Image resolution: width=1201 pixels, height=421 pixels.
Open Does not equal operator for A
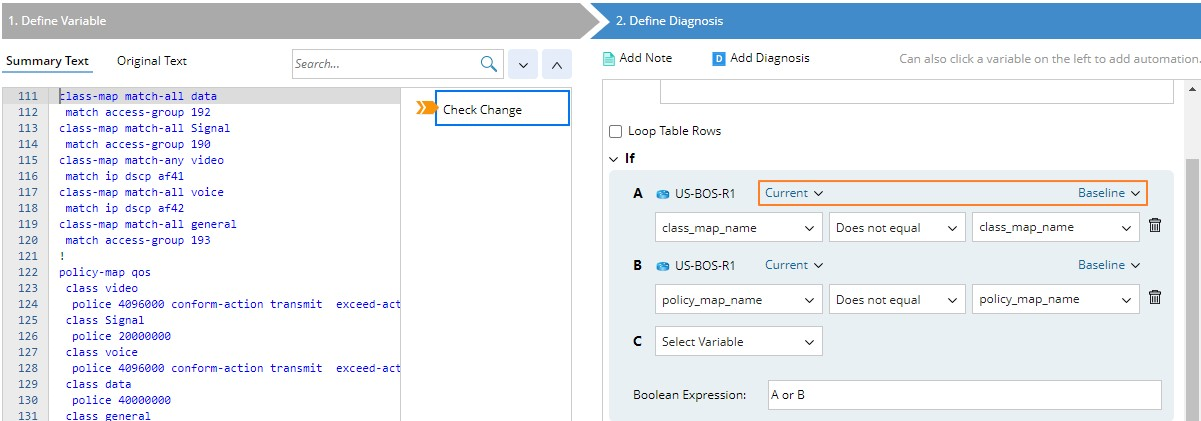click(896, 227)
